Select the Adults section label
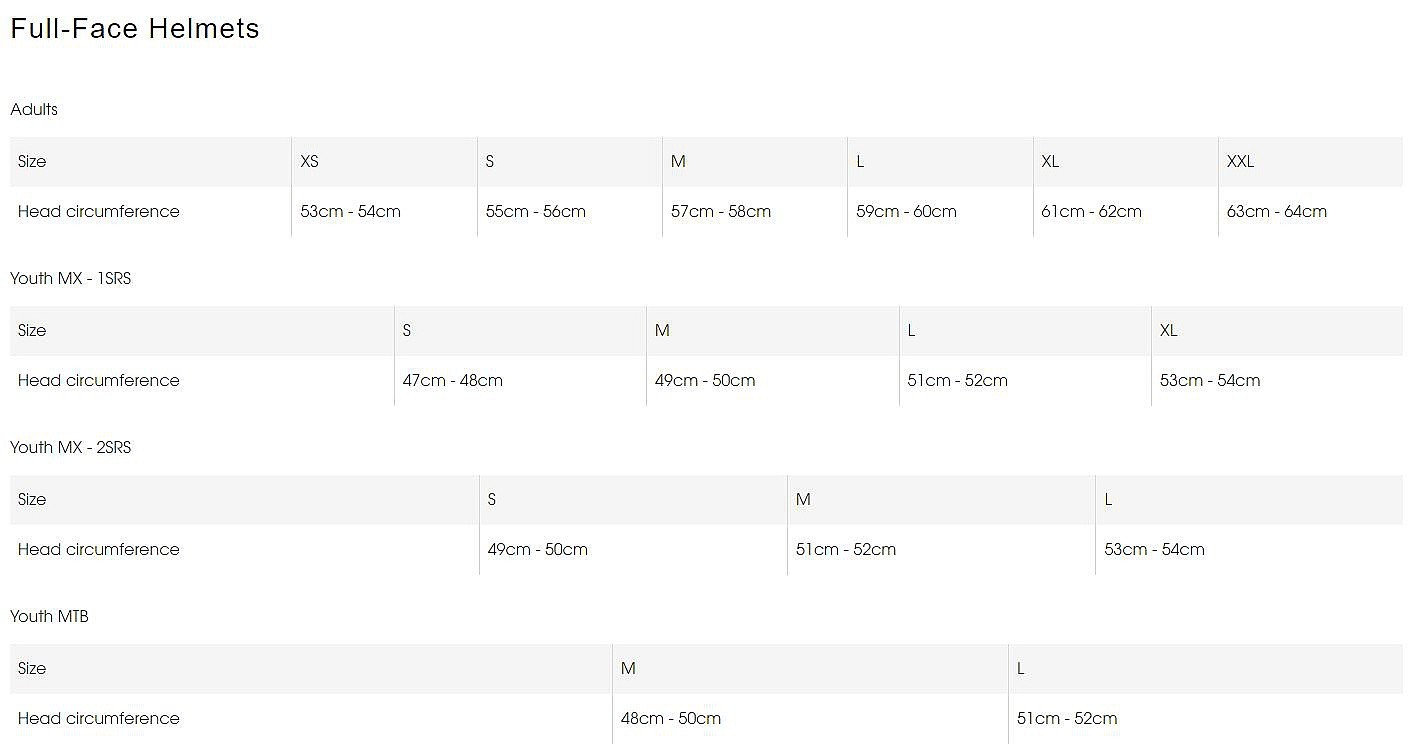This screenshot has width=1410, height=756. point(34,109)
